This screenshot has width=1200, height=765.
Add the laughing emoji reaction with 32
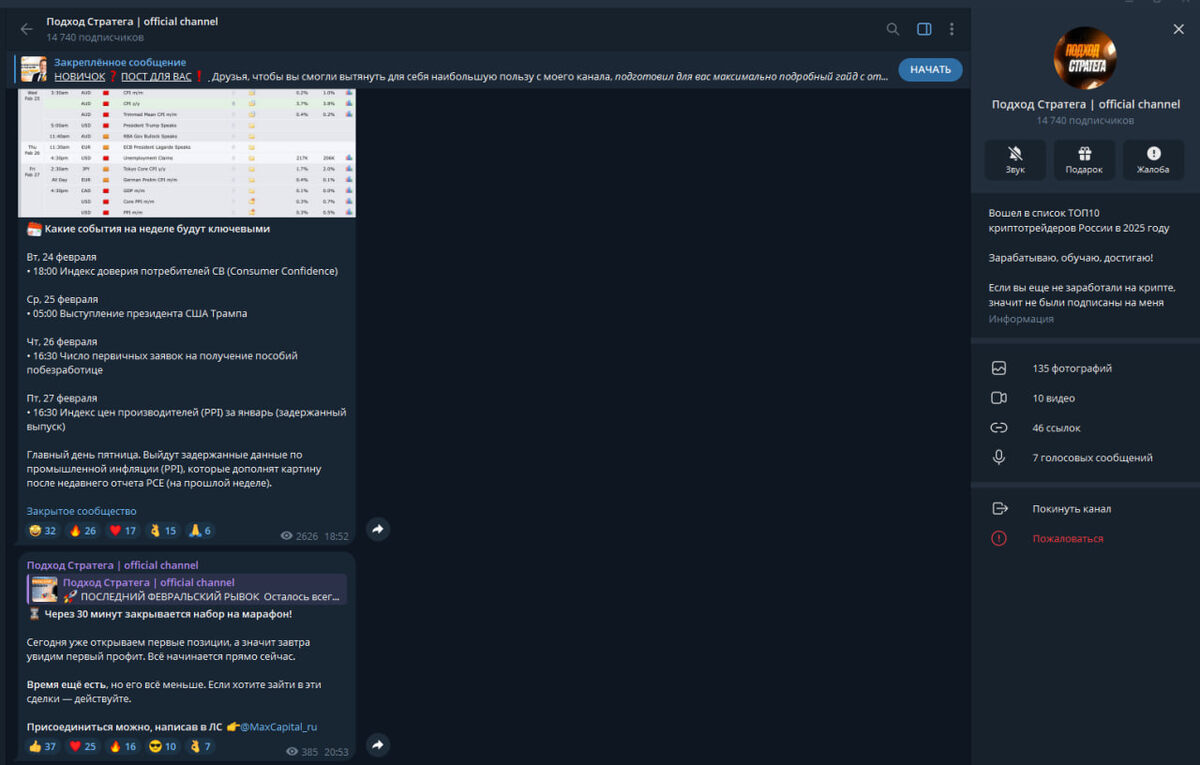pyautogui.click(x=42, y=531)
